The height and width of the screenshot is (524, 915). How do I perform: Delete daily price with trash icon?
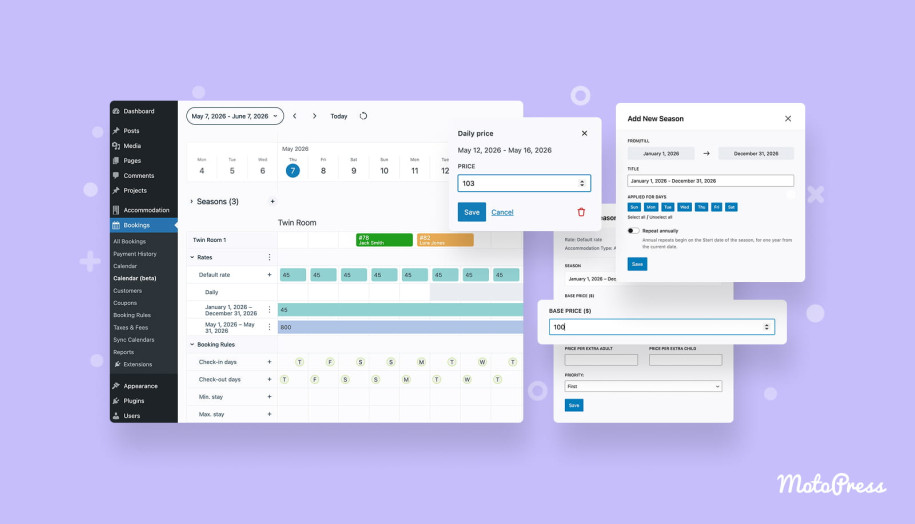coord(581,212)
